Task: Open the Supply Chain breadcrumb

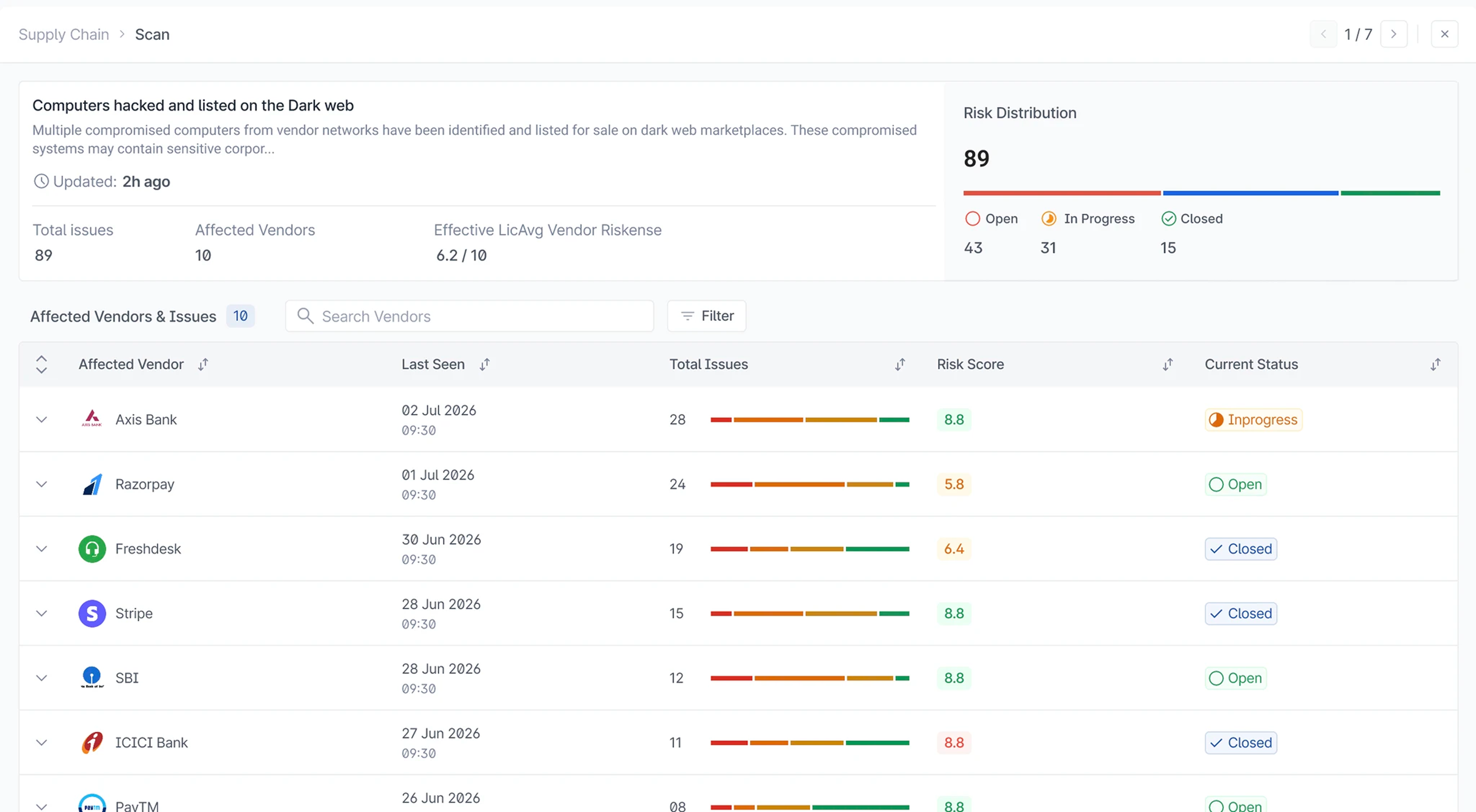Action: (x=63, y=34)
